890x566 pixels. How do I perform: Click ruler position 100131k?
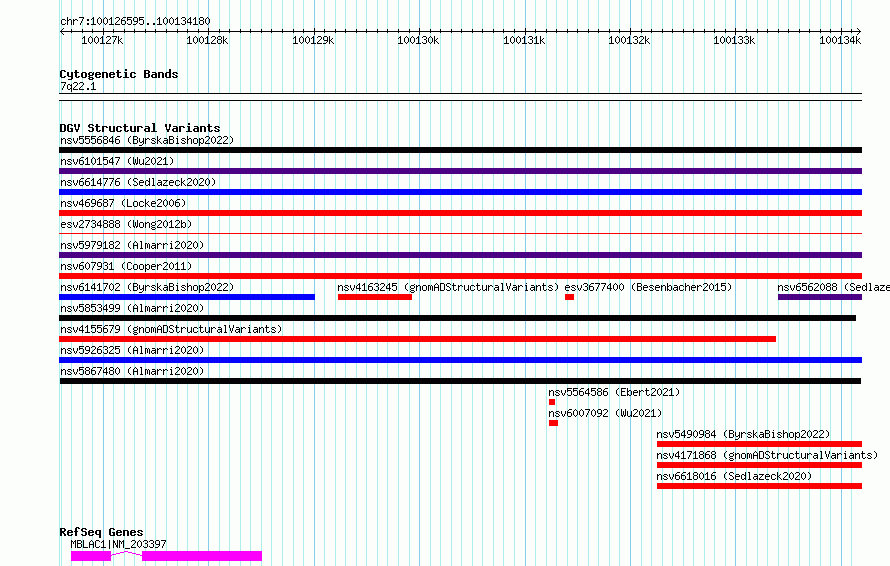pyautogui.click(x=524, y=40)
